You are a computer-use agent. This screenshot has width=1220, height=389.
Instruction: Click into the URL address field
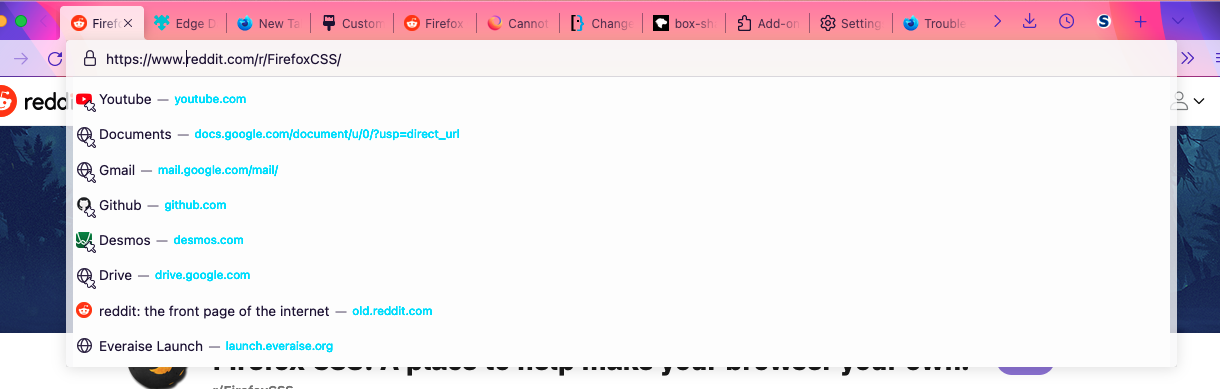coord(620,59)
